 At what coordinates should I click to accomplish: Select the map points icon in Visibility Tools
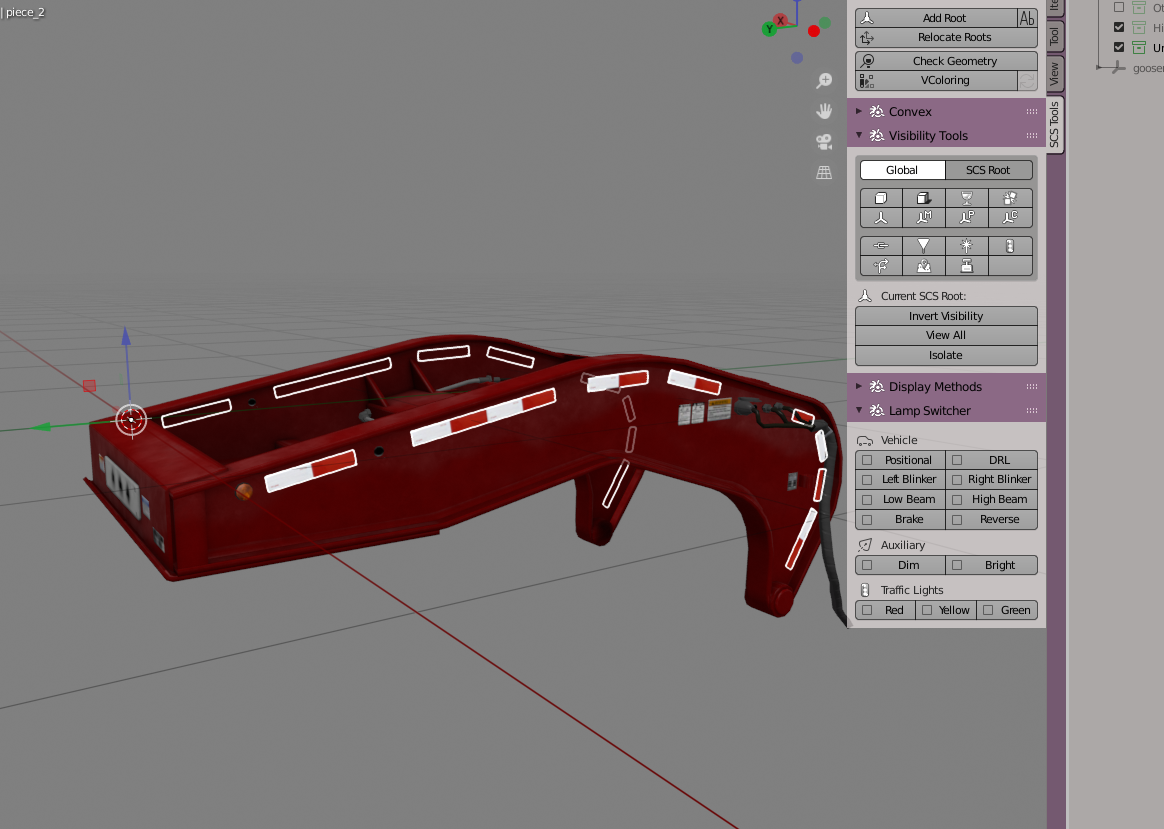(x=923, y=266)
